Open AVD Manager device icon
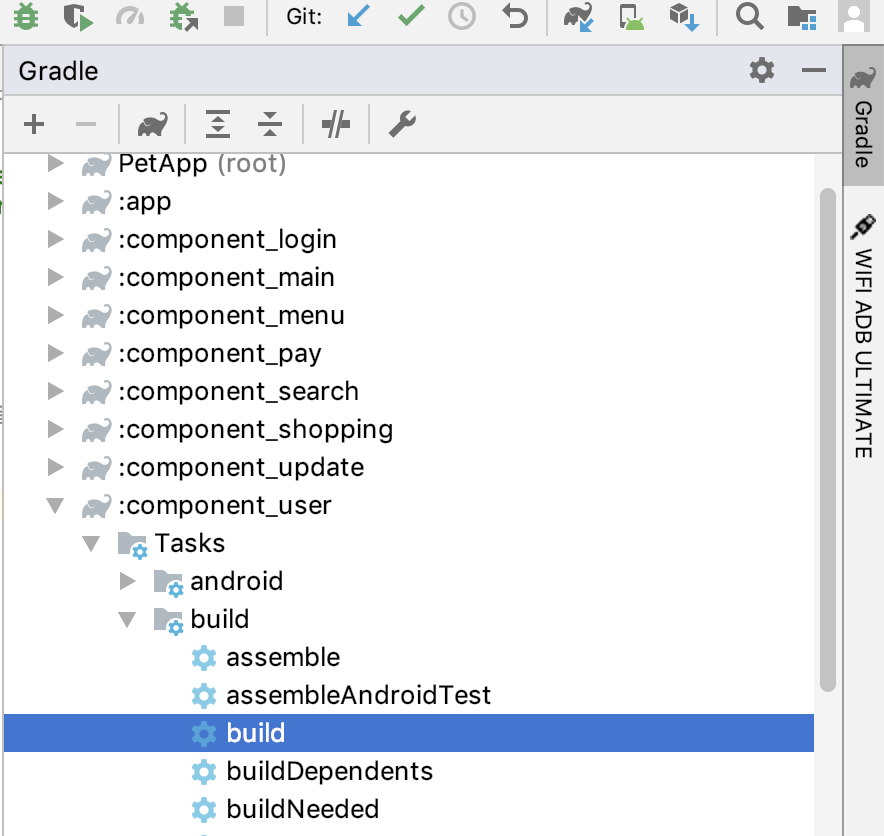 coord(631,16)
